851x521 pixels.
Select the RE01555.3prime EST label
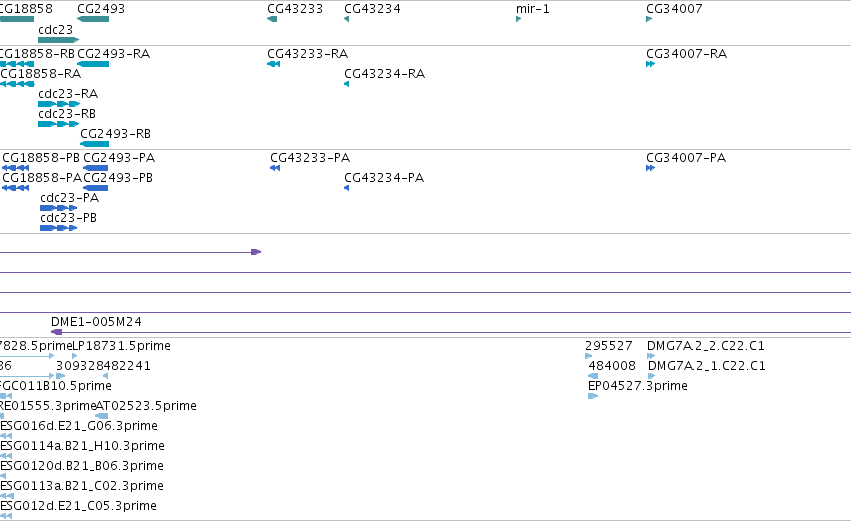tap(48, 405)
